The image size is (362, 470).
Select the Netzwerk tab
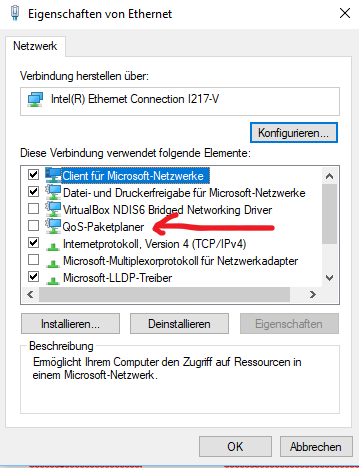(x=35, y=46)
